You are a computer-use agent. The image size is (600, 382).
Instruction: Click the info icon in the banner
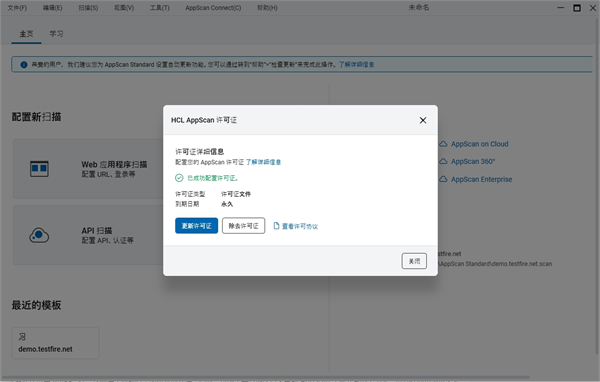24,65
